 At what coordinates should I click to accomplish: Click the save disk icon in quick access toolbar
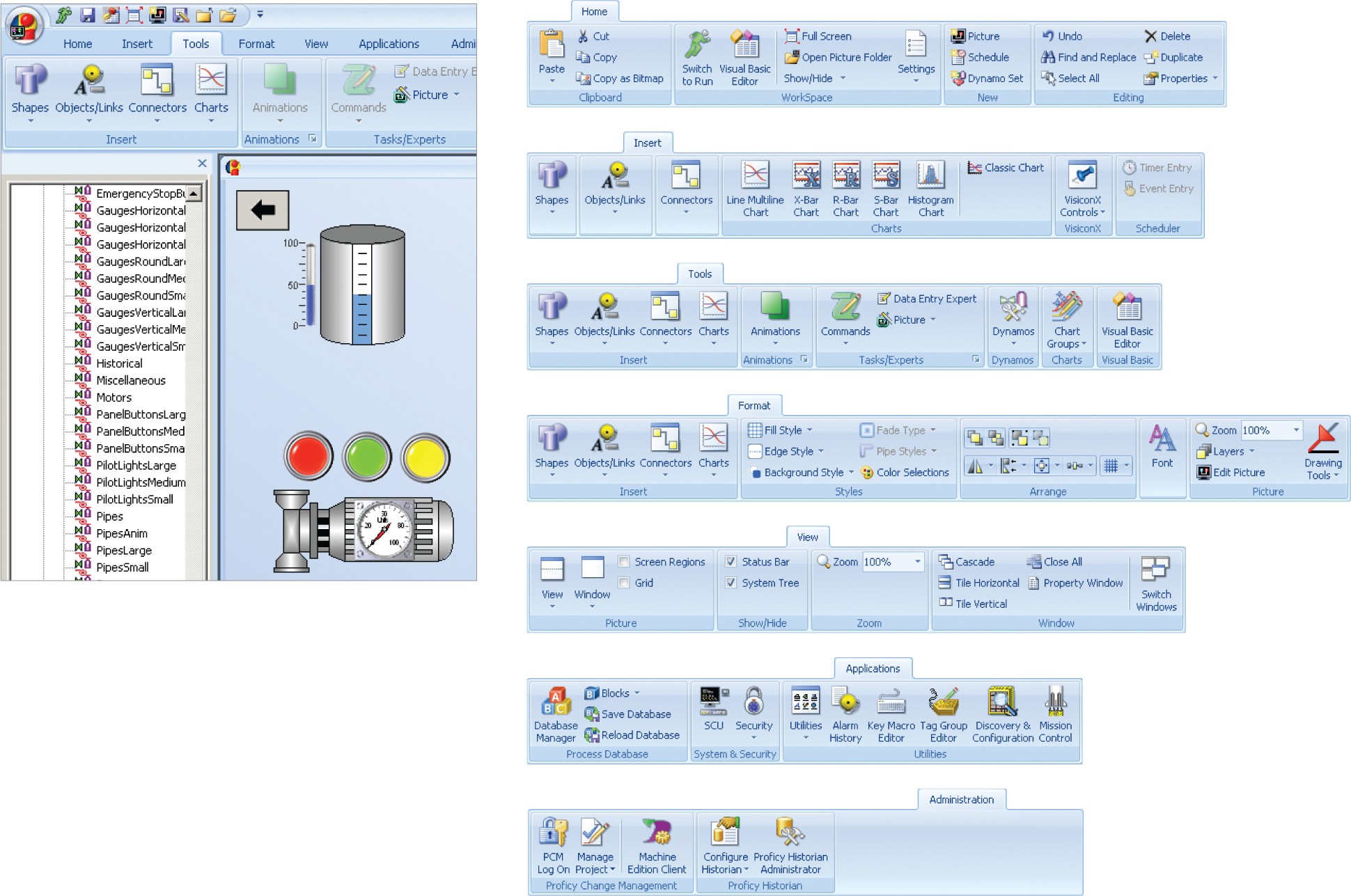pyautogui.click(x=87, y=15)
